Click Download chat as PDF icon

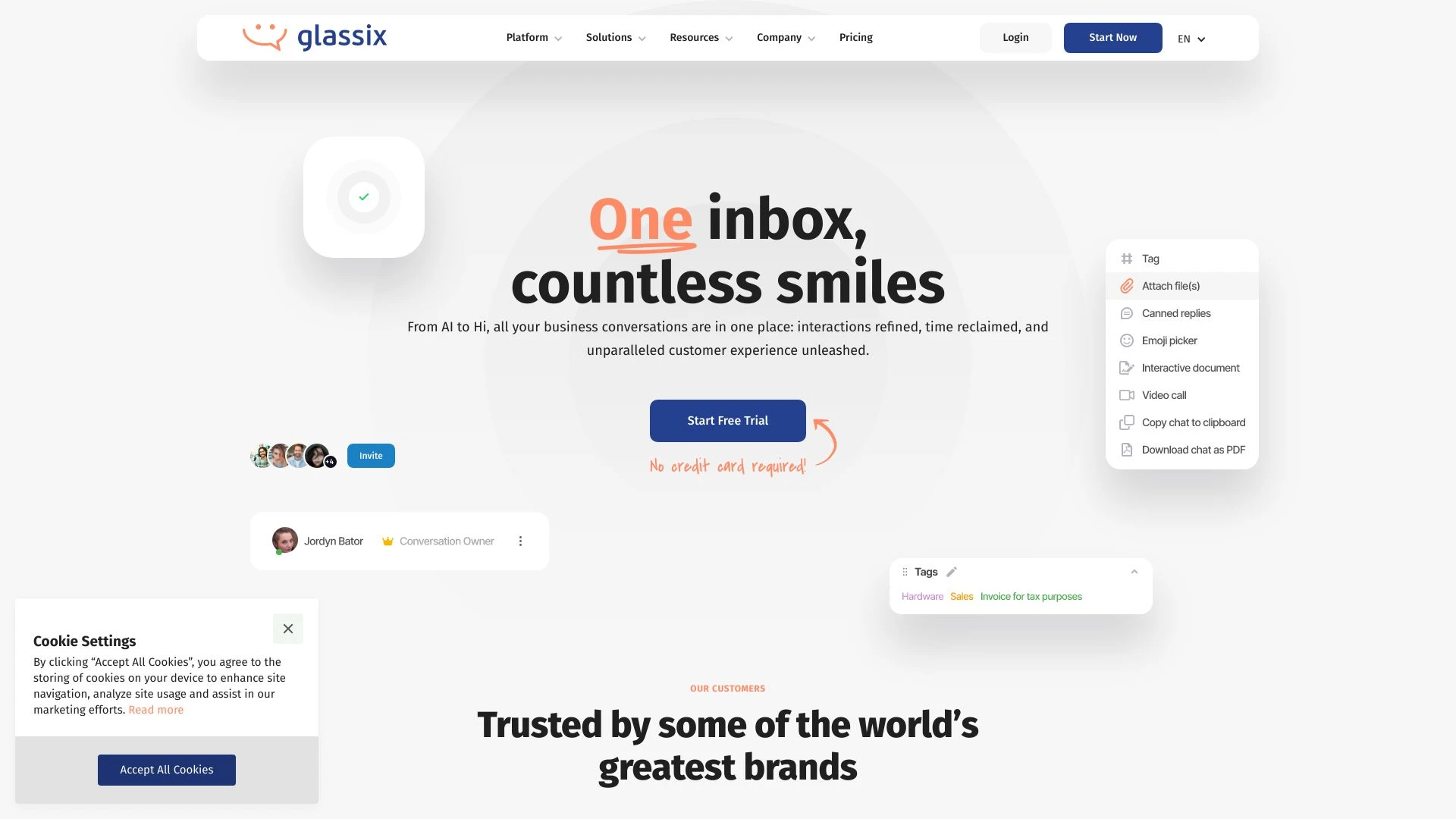[1125, 450]
